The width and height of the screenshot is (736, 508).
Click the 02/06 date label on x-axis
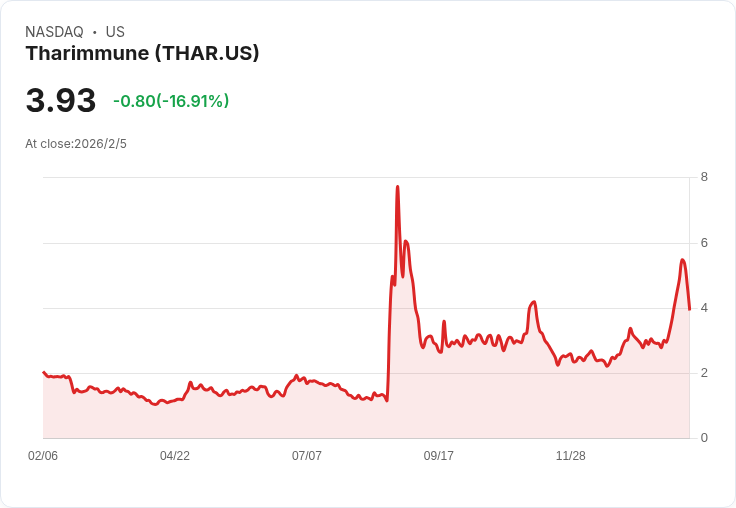click(x=43, y=455)
